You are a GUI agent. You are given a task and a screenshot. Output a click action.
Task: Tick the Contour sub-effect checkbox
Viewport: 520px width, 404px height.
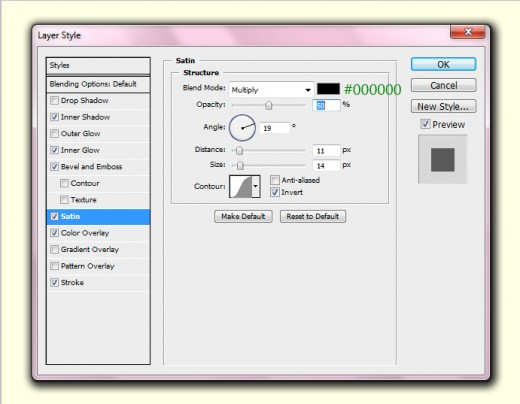point(64,183)
